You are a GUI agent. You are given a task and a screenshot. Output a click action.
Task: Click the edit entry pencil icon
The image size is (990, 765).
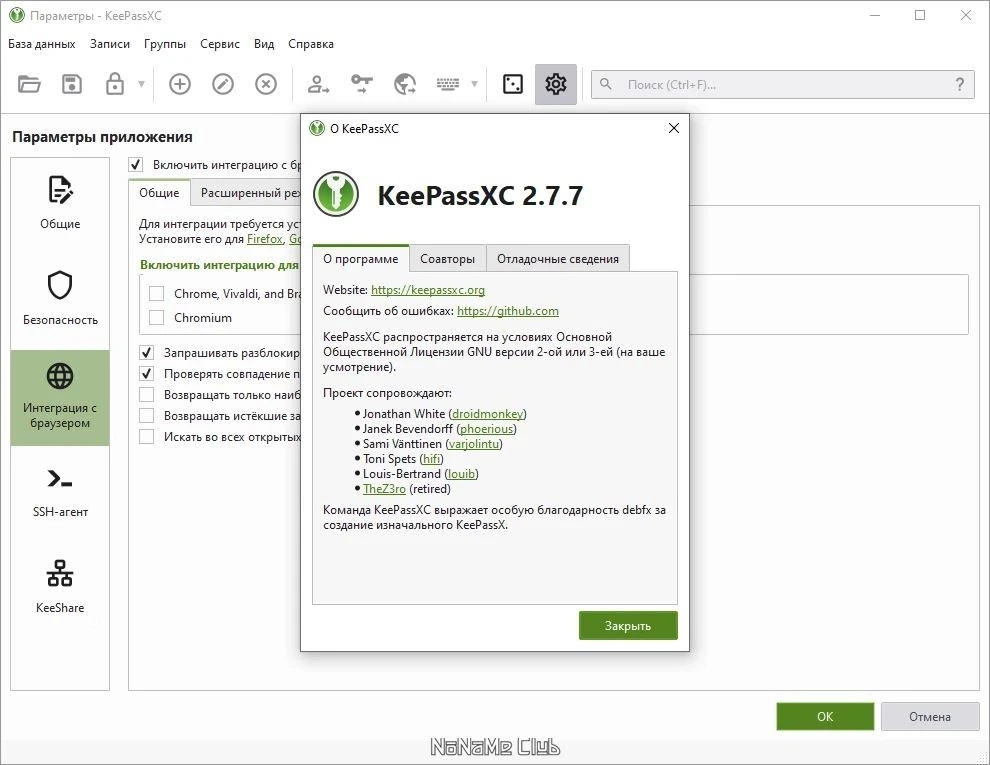223,84
